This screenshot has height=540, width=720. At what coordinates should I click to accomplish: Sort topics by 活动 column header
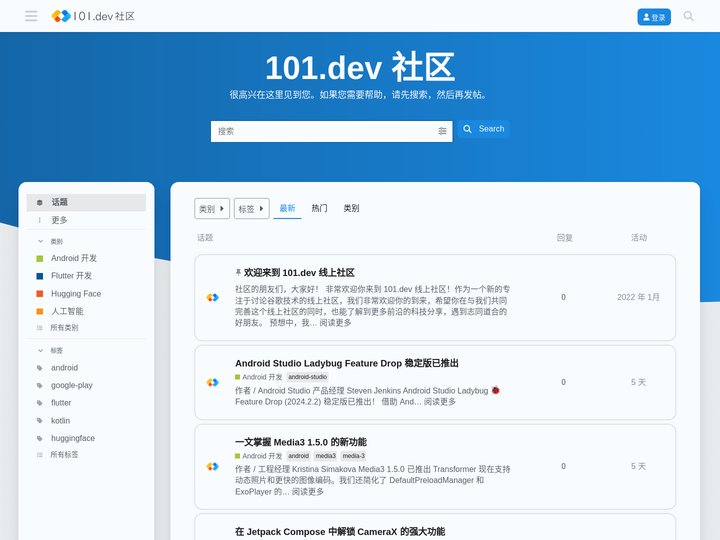click(x=639, y=237)
